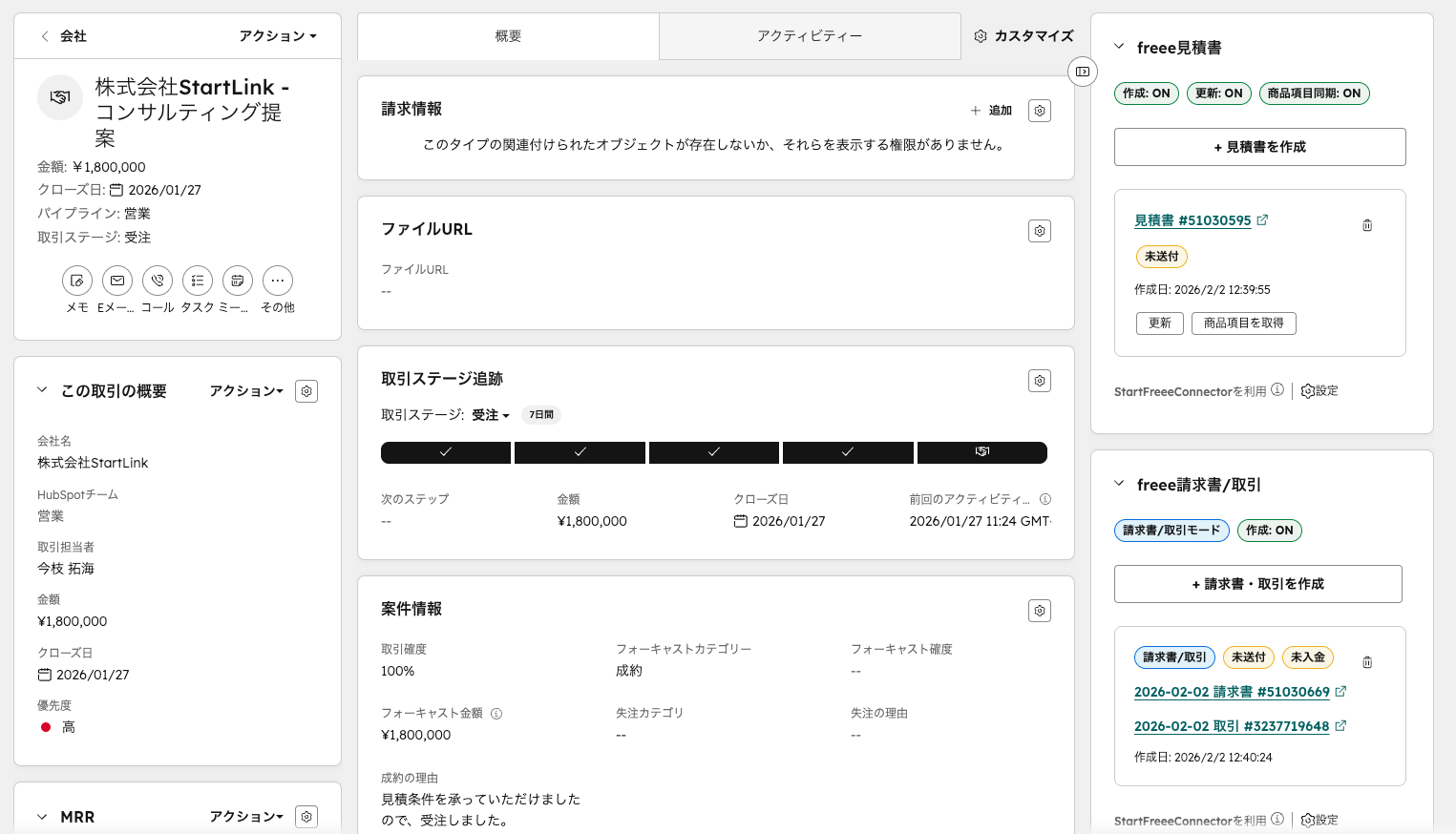Open the アクション dropdown in 会社 header
This screenshot has height=834, width=1456.
point(278,36)
